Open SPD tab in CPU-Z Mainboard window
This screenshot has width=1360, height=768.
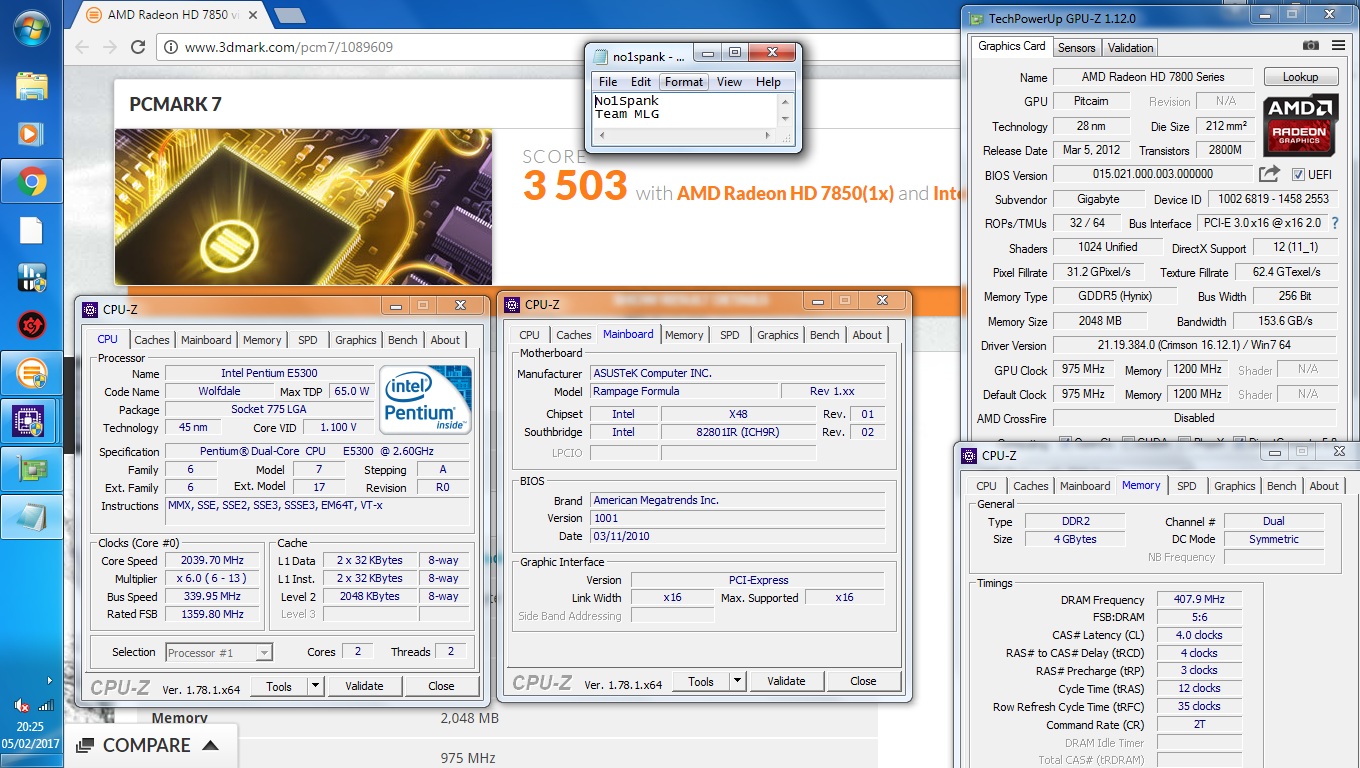730,335
